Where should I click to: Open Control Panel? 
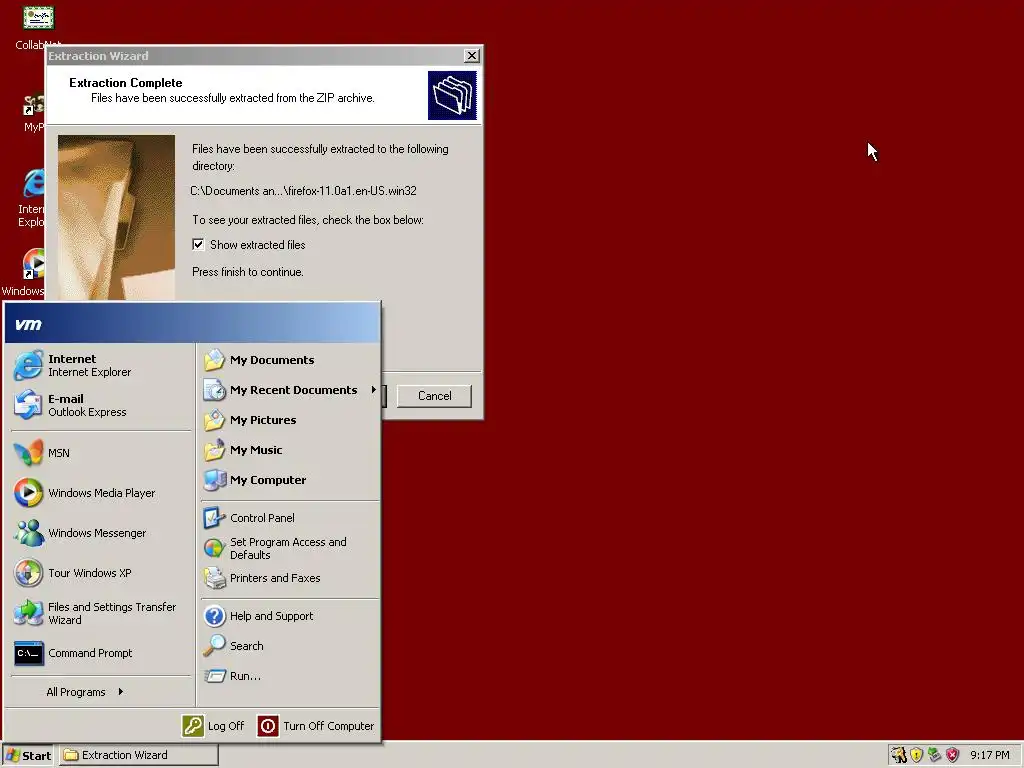(289, 518)
